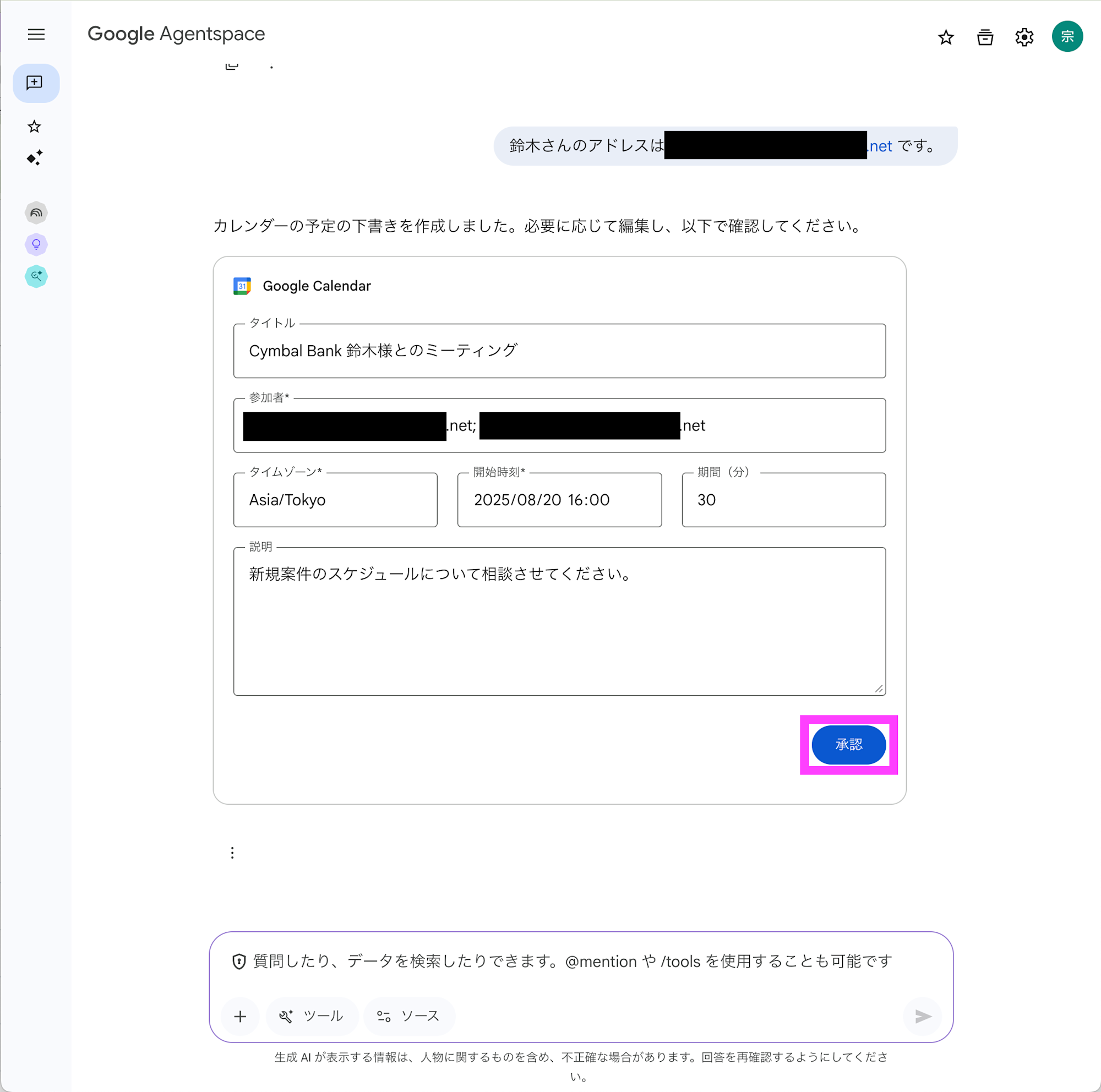The height and width of the screenshot is (1092, 1101).
Task: Open the sidebar star favorites icon
Action: click(x=35, y=126)
